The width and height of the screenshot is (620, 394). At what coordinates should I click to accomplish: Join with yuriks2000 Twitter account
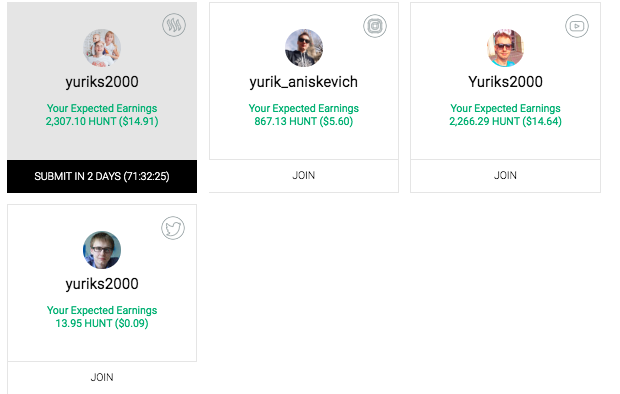(102, 377)
